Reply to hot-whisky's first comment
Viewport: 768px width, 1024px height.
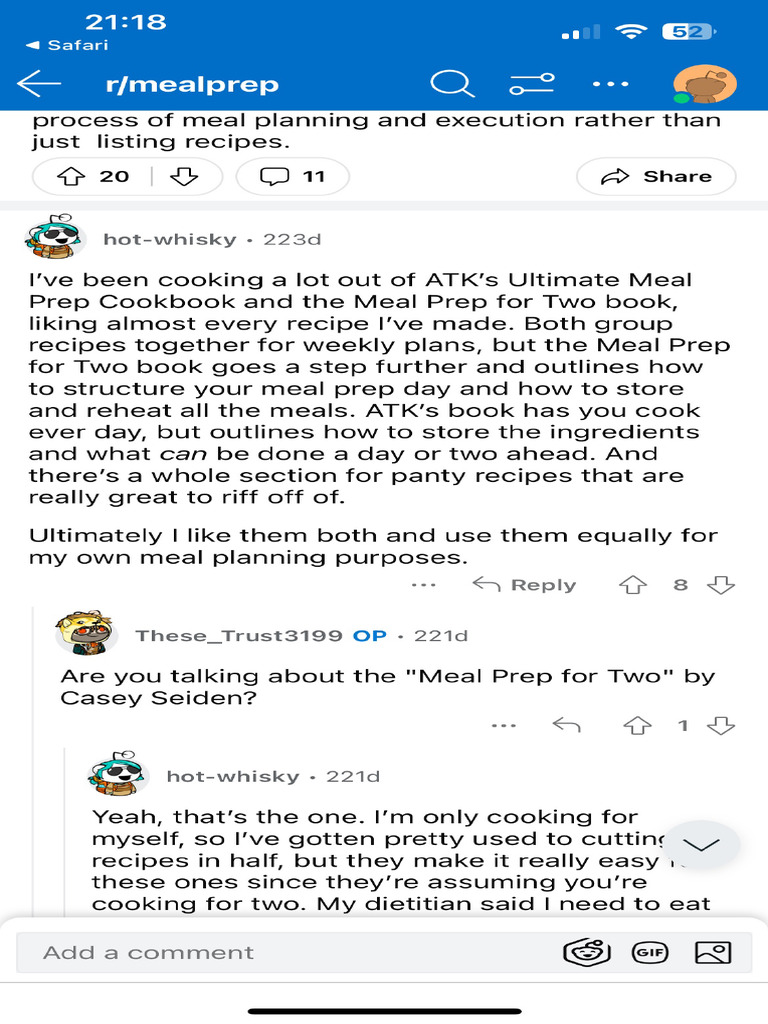pyautogui.click(x=525, y=585)
